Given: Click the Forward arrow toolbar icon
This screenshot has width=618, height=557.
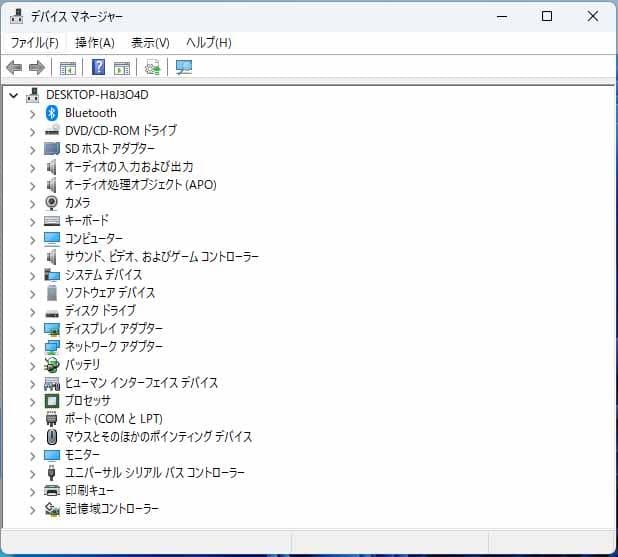Looking at the screenshot, I should [x=37, y=67].
